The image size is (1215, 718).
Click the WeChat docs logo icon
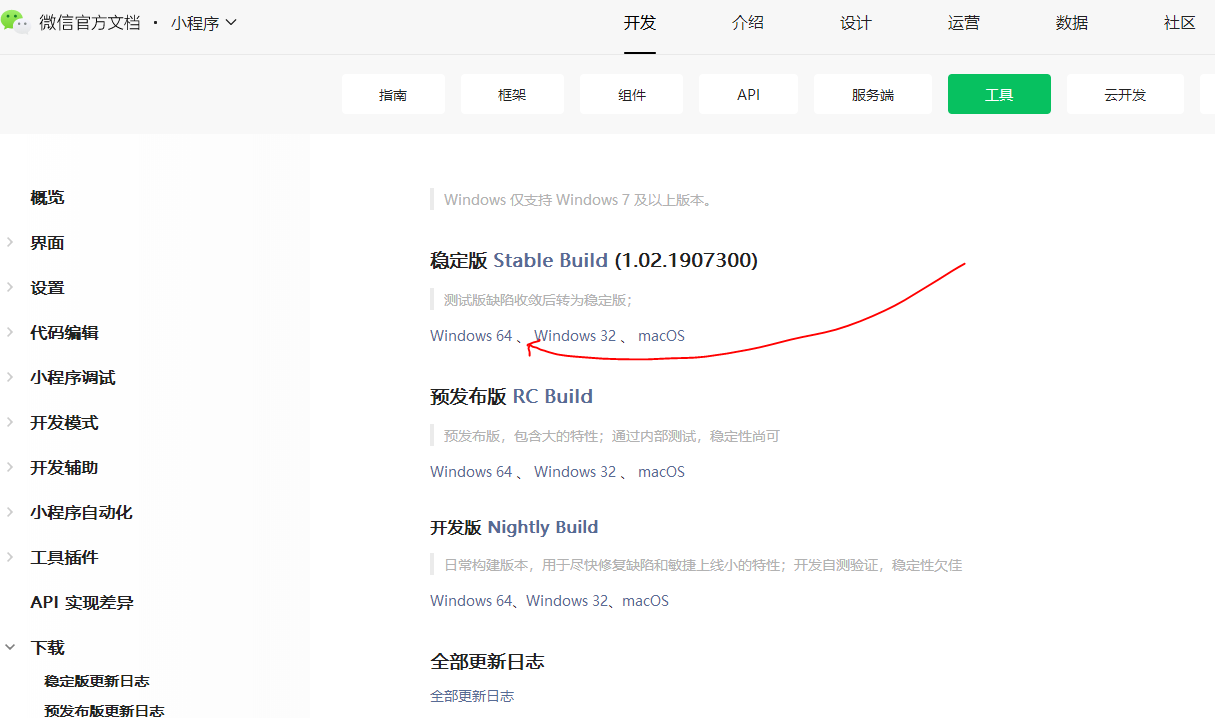click(16, 21)
